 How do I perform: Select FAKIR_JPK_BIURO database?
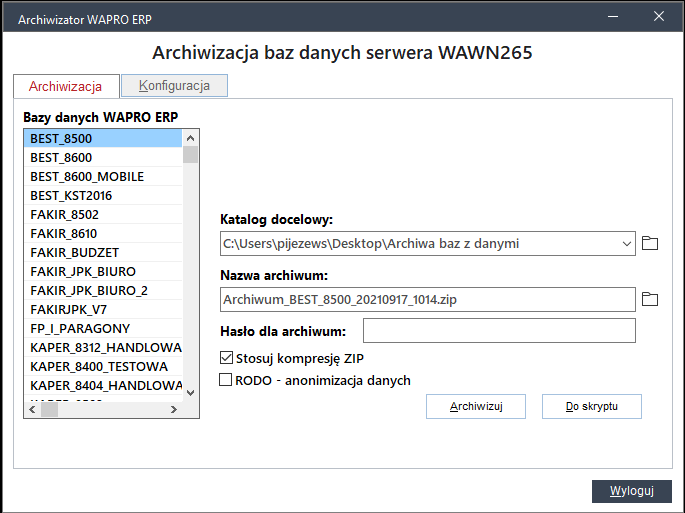(103, 271)
